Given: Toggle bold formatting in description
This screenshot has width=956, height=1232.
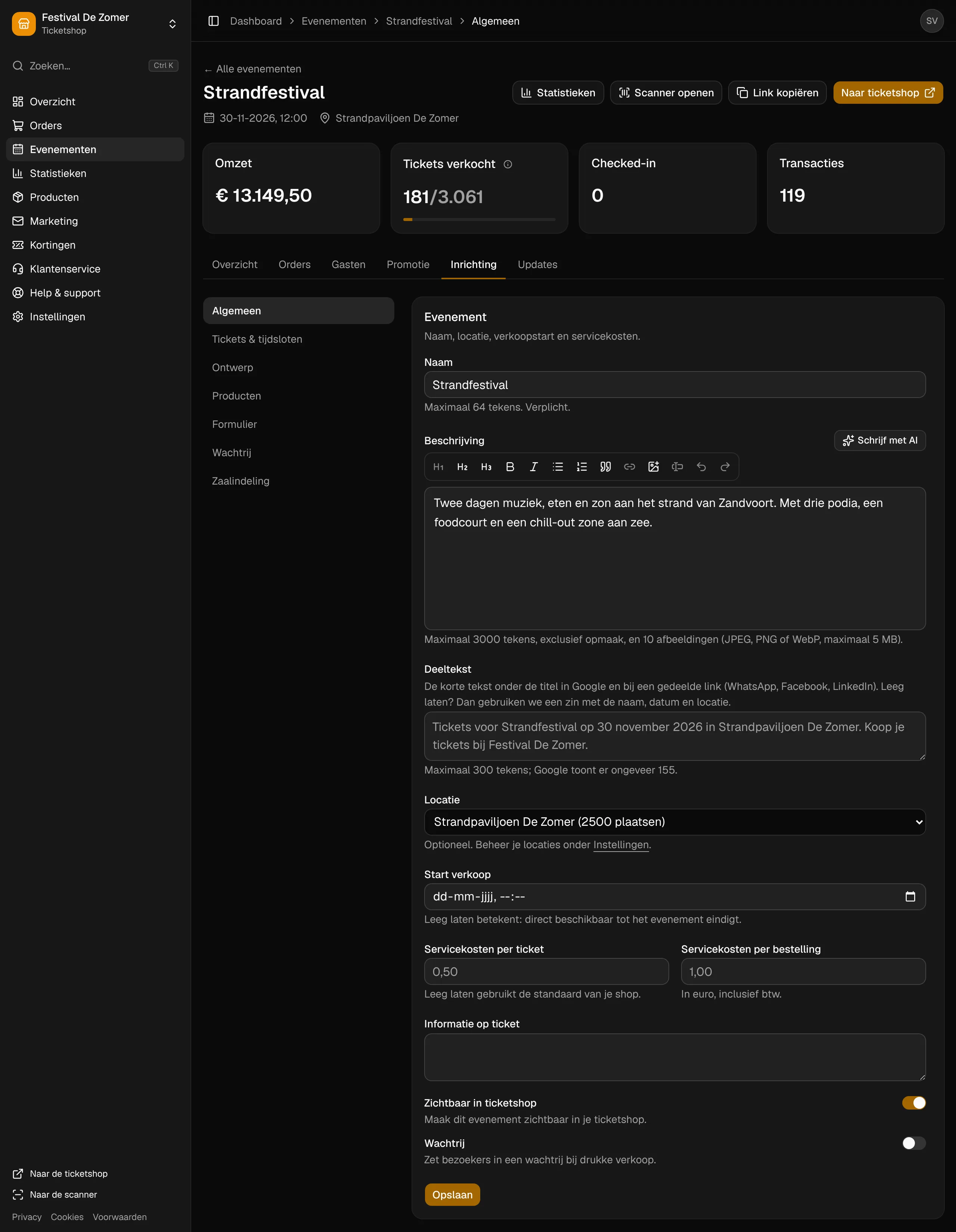Looking at the screenshot, I should [x=510, y=467].
